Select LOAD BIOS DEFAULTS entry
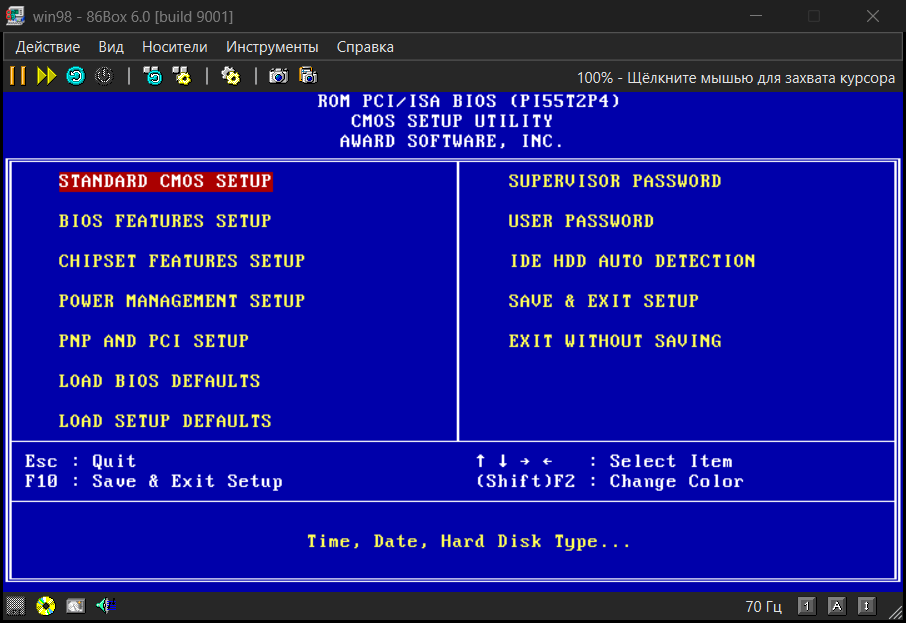The width and height of the screenshot is (906, 623). point(159,381)
